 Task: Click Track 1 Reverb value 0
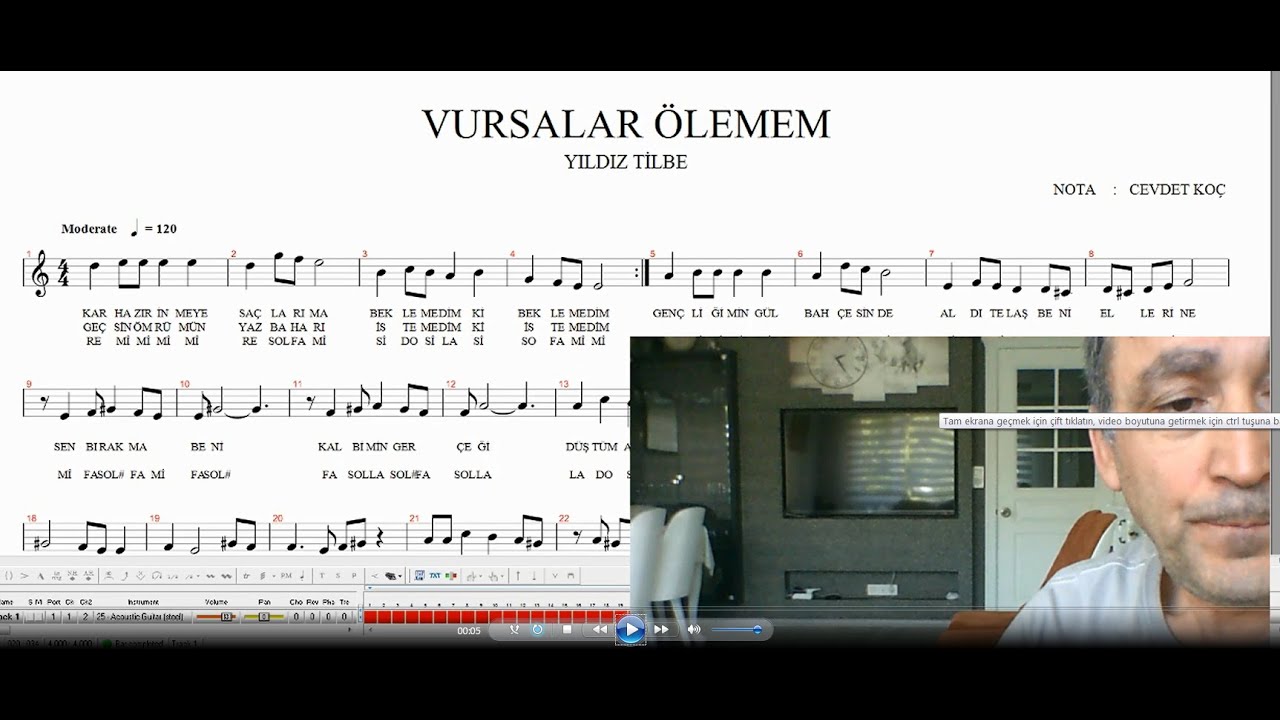[312, 617]
